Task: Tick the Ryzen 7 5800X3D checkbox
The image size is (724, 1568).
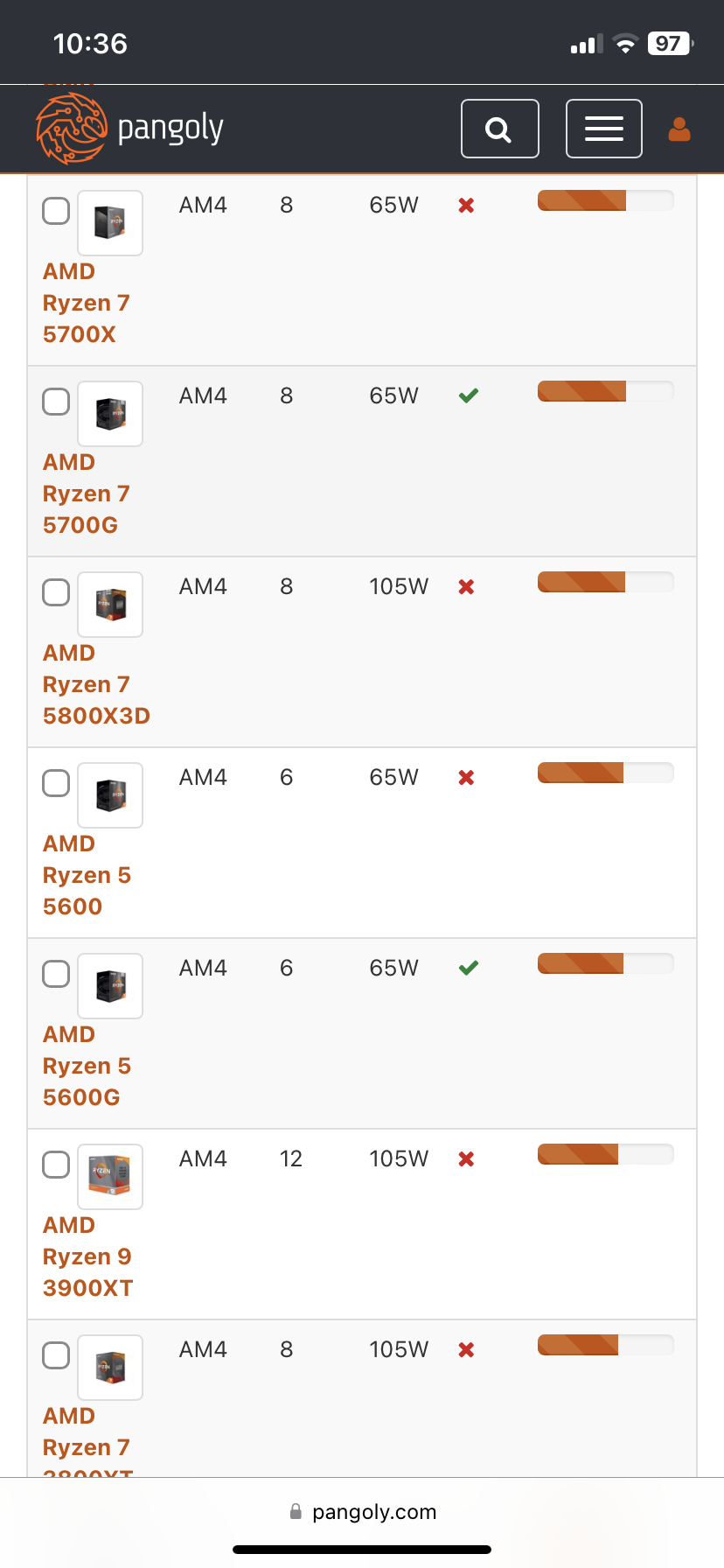Action: pos(56,592)
